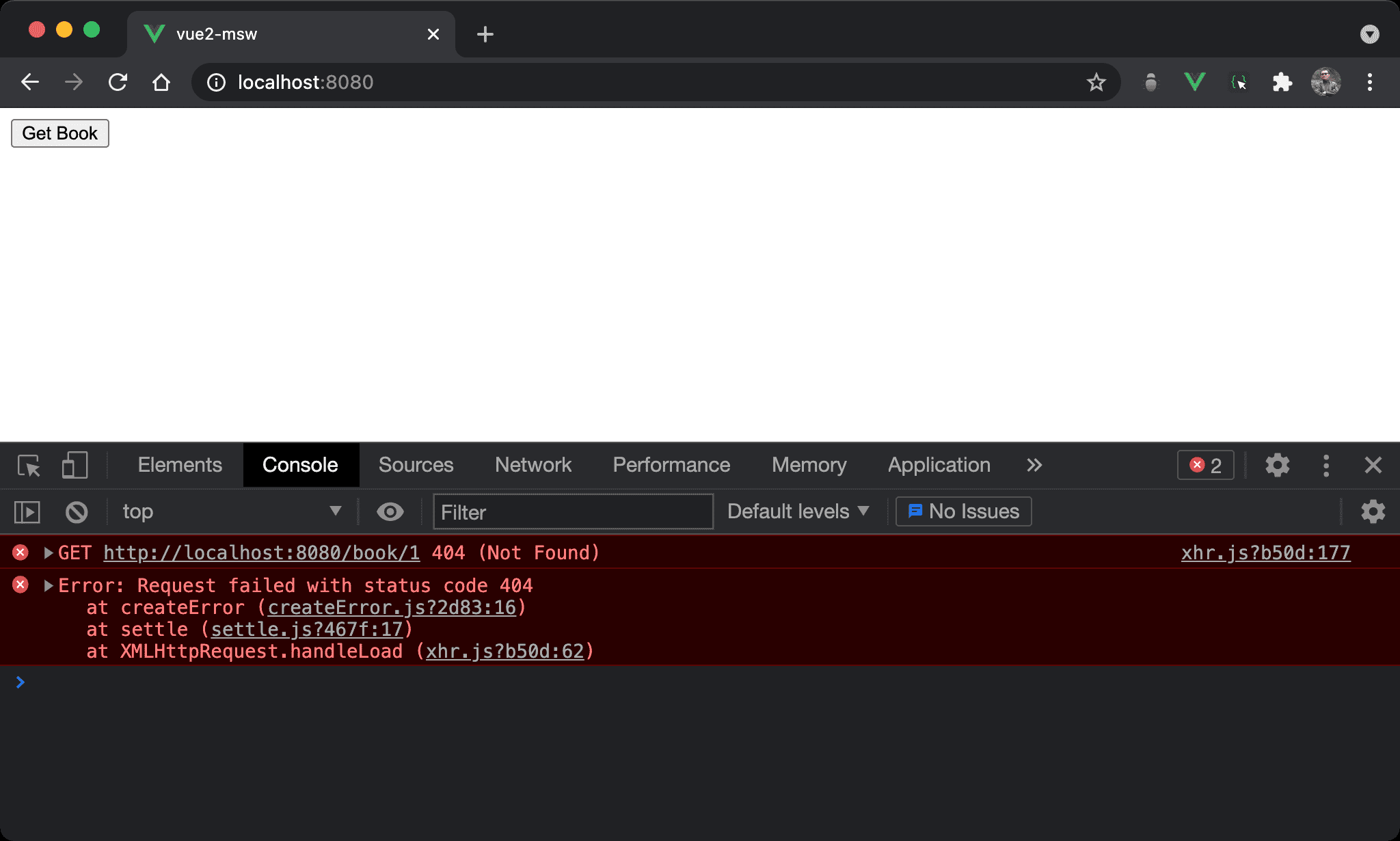This screenshot has height=841, width=1400.
Task: Toggle the inspect element icon
Action: [30, 463]
